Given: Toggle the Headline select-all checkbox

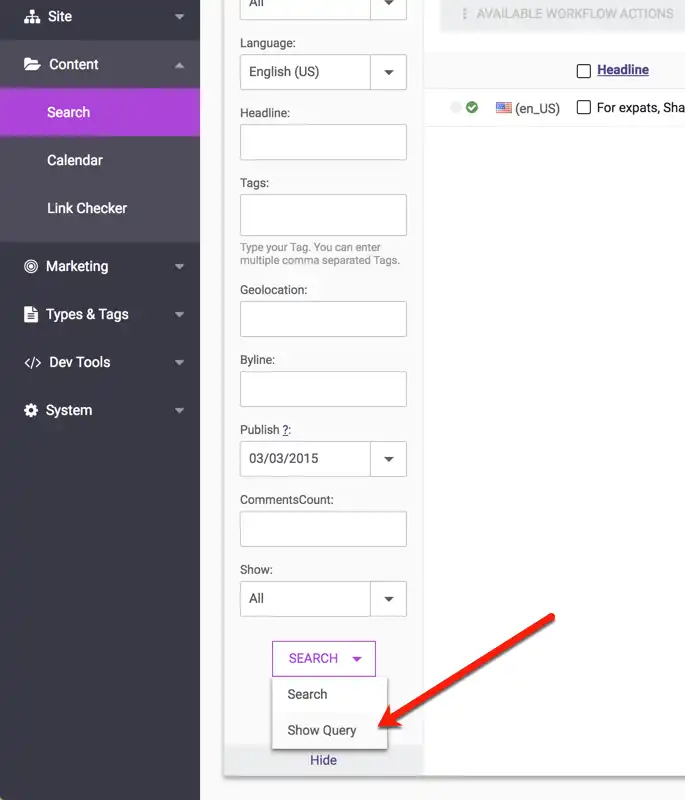Looking at the screenshot, I should (584, 71).
